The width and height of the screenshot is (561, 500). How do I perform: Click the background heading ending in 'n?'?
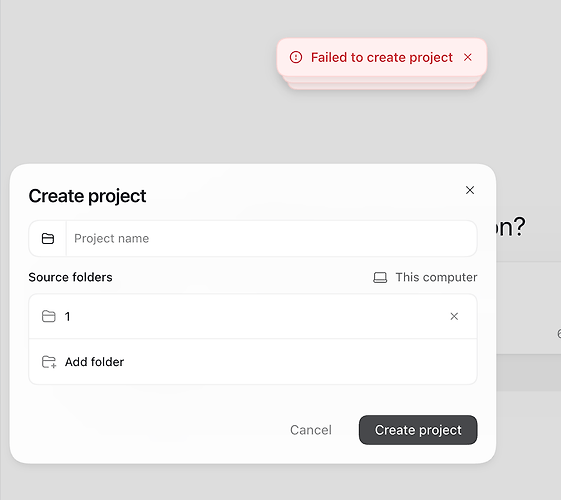[511, 227]
